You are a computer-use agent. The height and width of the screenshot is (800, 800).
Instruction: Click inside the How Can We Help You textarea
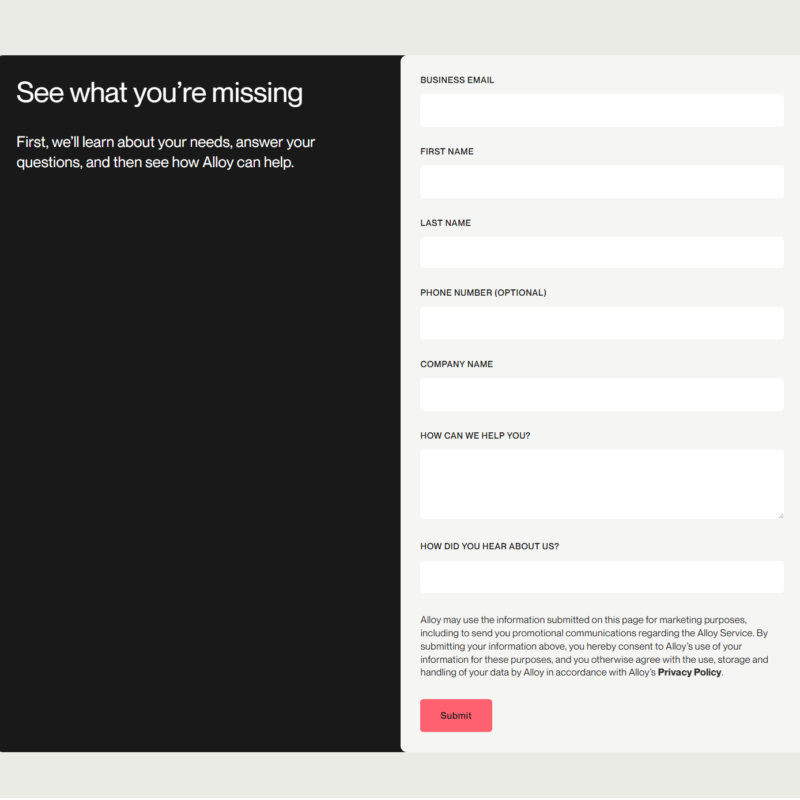(x=601, y=484)
